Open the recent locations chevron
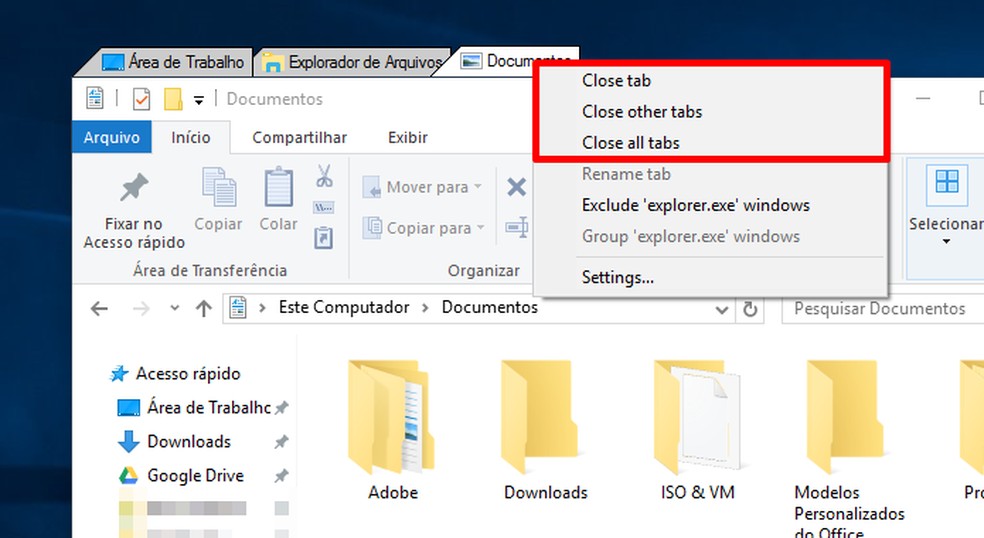 (174, 308)
